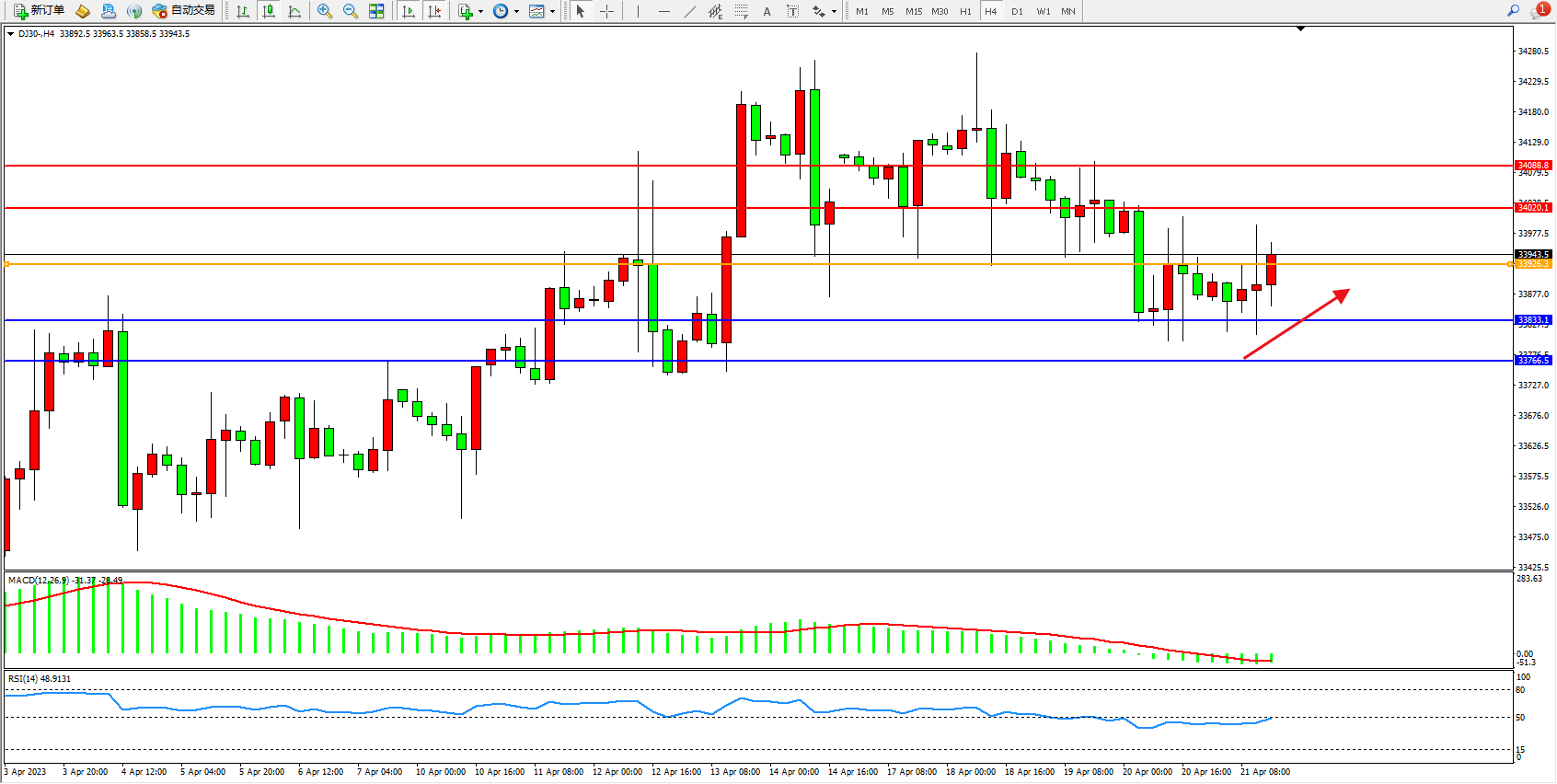Switch chart to candlestick mode
The image size is (1557, 784).
(x=269, y=11)
